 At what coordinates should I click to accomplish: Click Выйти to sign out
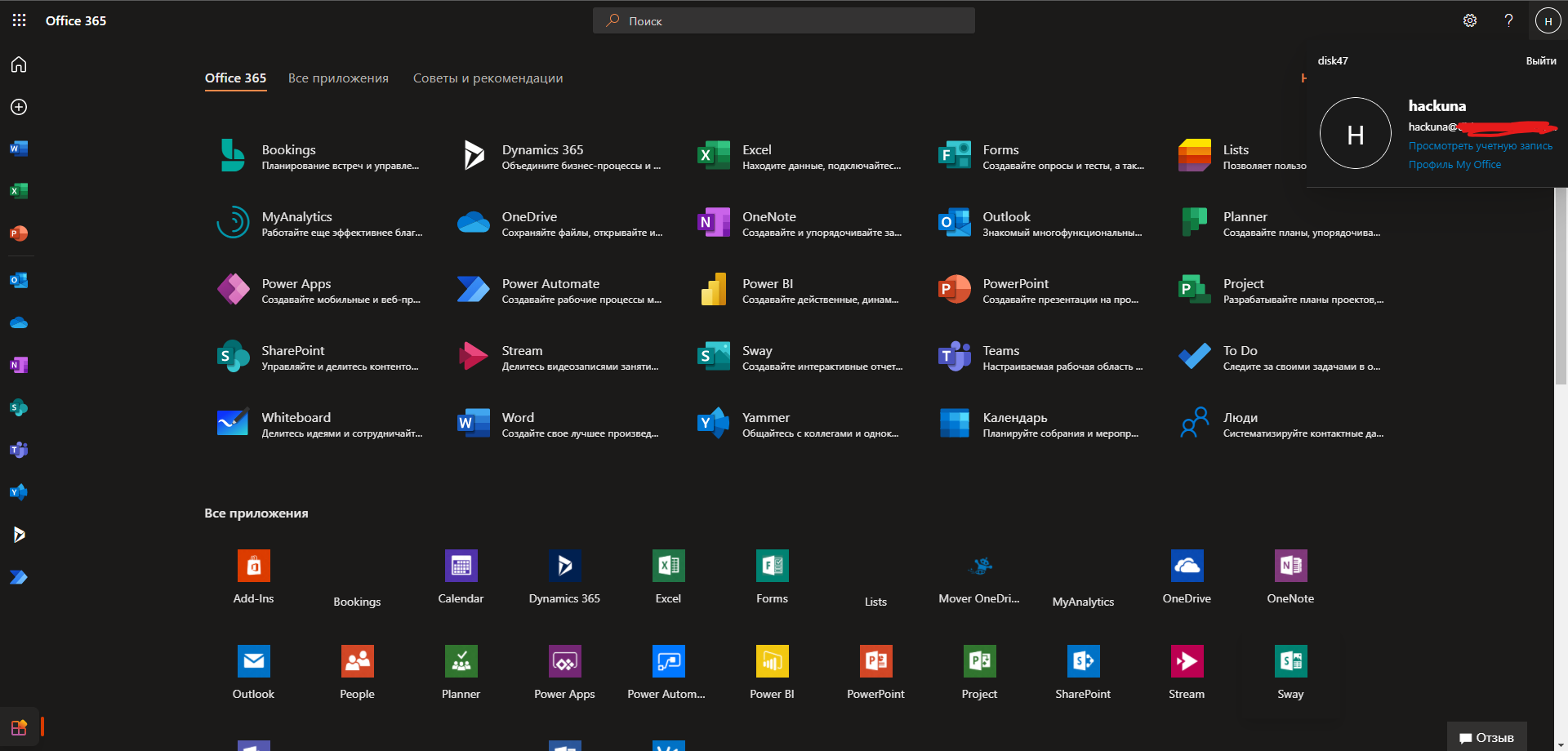point(1541,61)
